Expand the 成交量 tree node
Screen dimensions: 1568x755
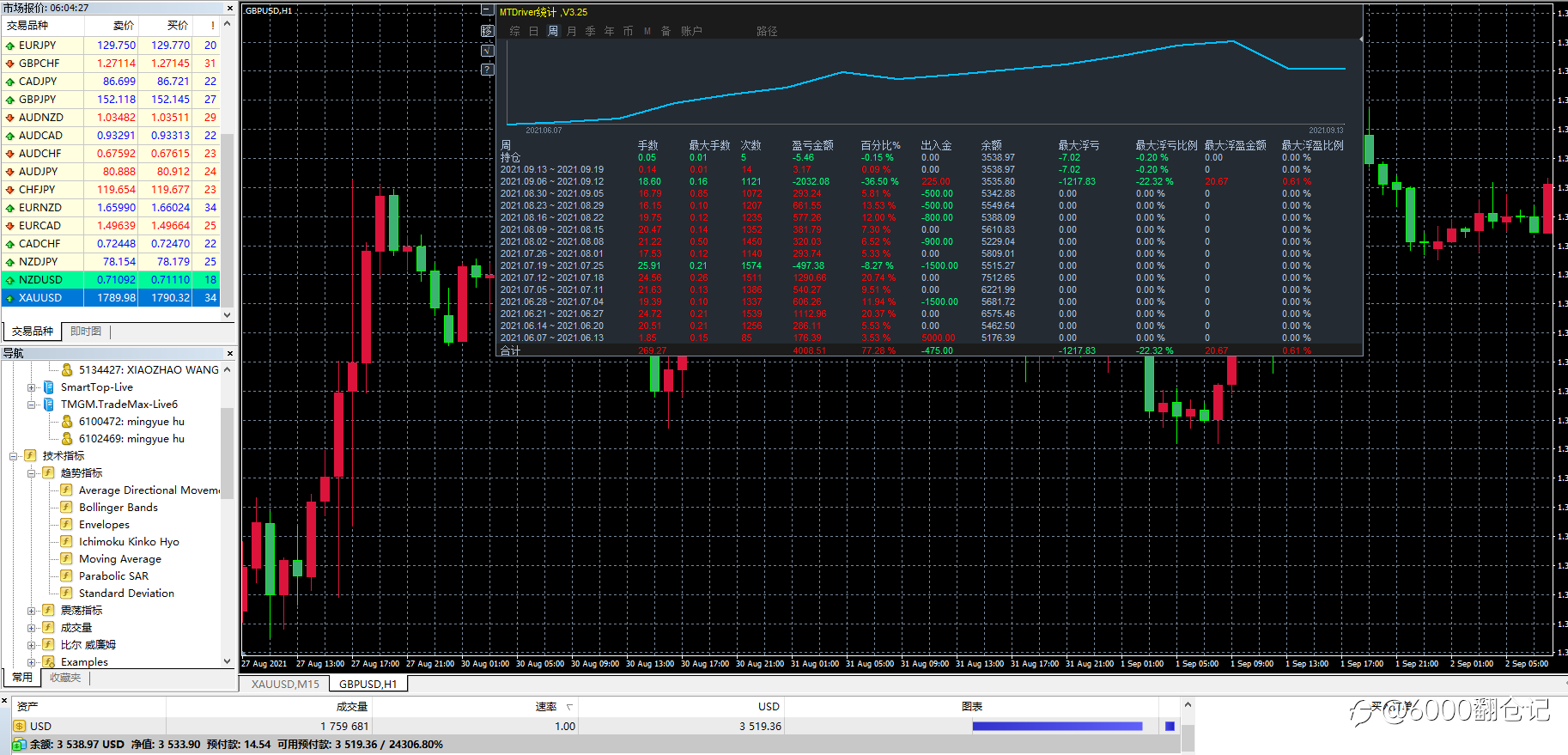[x=32, y=628]
